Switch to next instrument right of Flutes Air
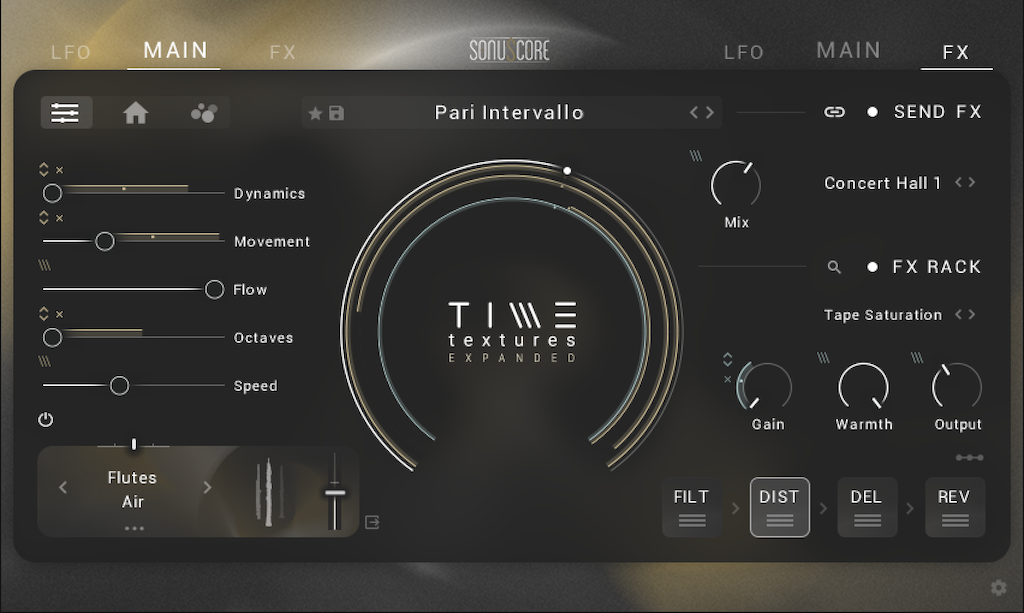The image size is (1024, 613). (x=208, y=488)
